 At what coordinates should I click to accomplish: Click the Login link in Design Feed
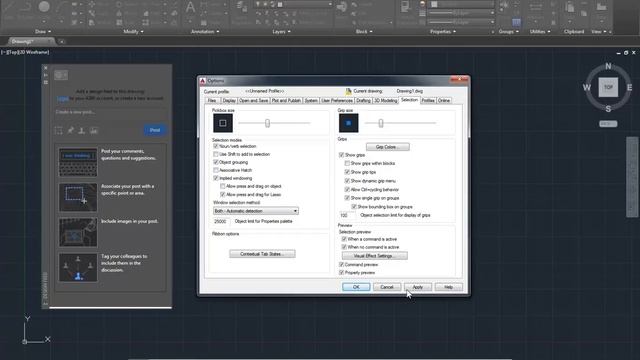(x=62, y=98)
